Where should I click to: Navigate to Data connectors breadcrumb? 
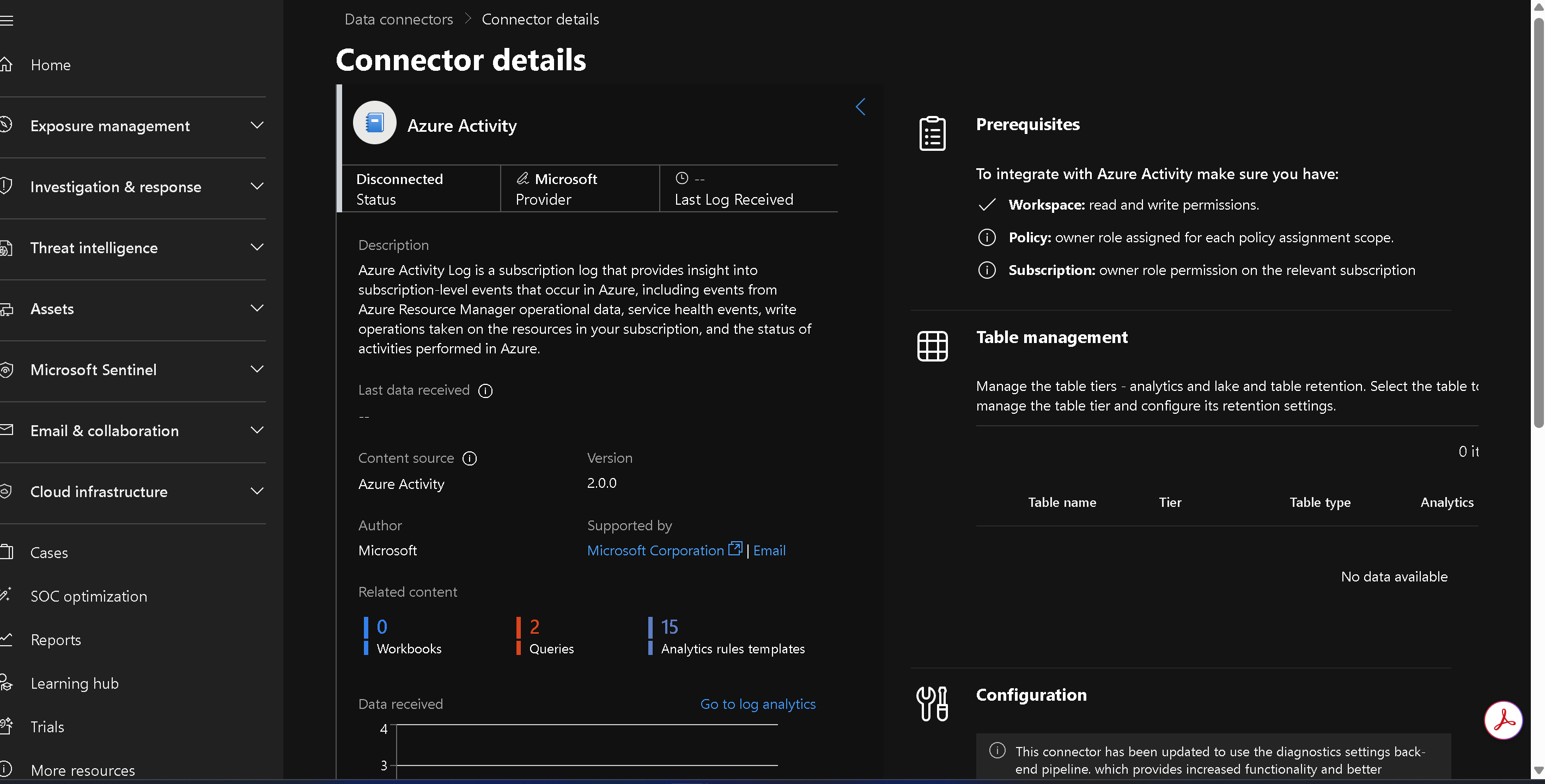[398, 19]
